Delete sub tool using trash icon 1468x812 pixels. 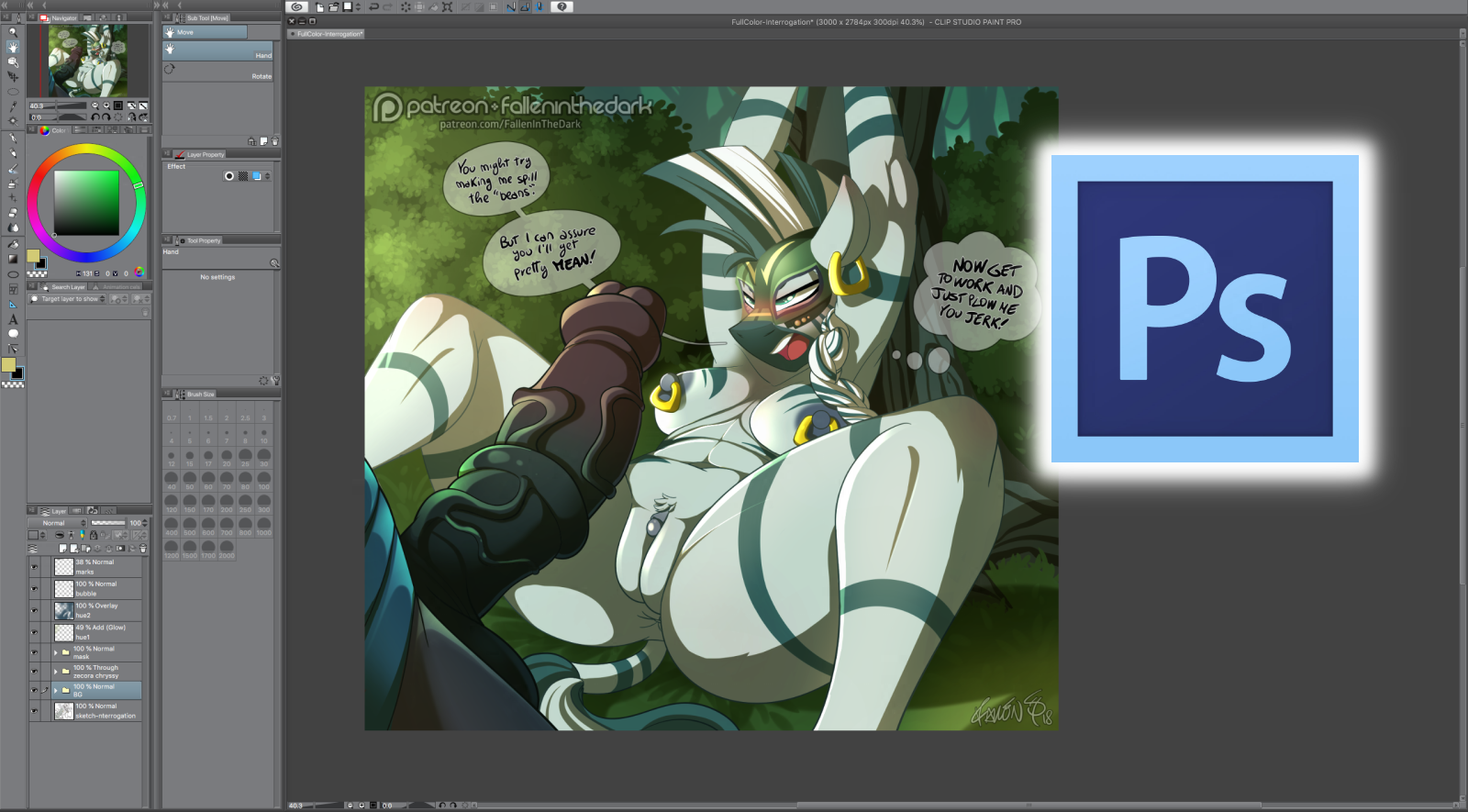coord(274,141)
